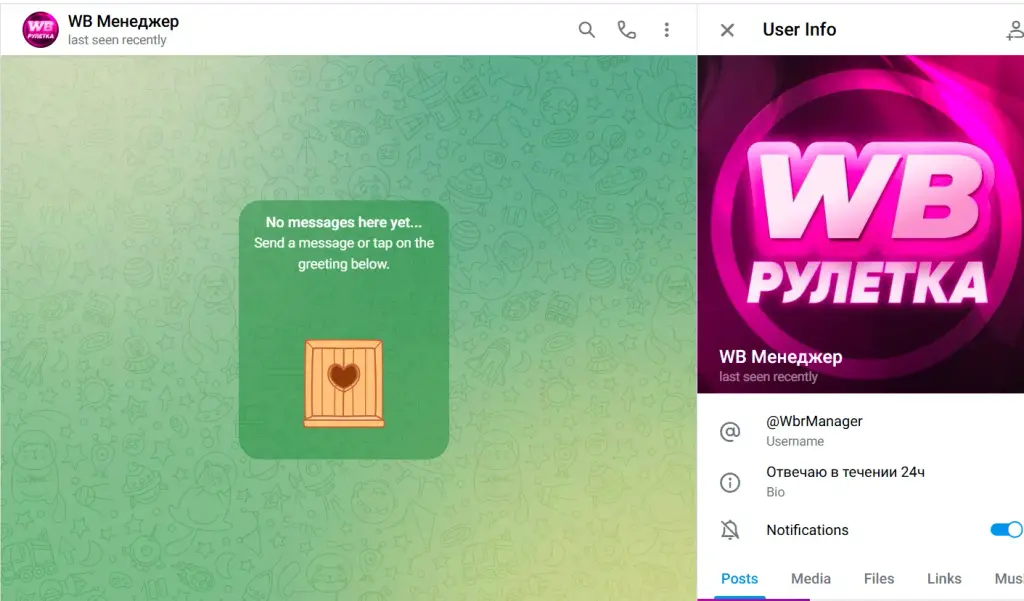
Task: Toggle the Notifications switch off
Action: (x=1006, y=529)
